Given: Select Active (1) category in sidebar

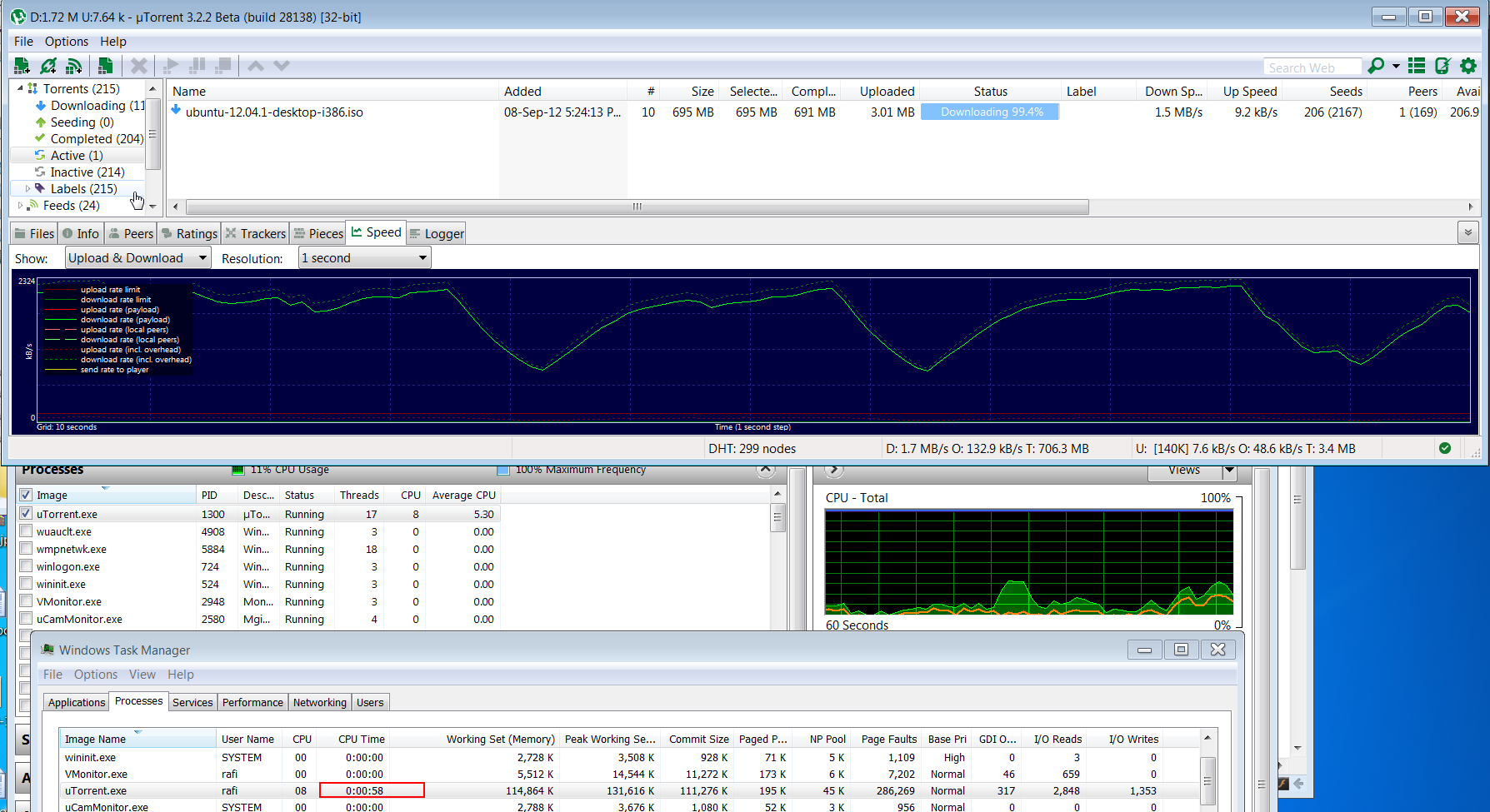Looking at the screenshot, I should pos(68,156).
